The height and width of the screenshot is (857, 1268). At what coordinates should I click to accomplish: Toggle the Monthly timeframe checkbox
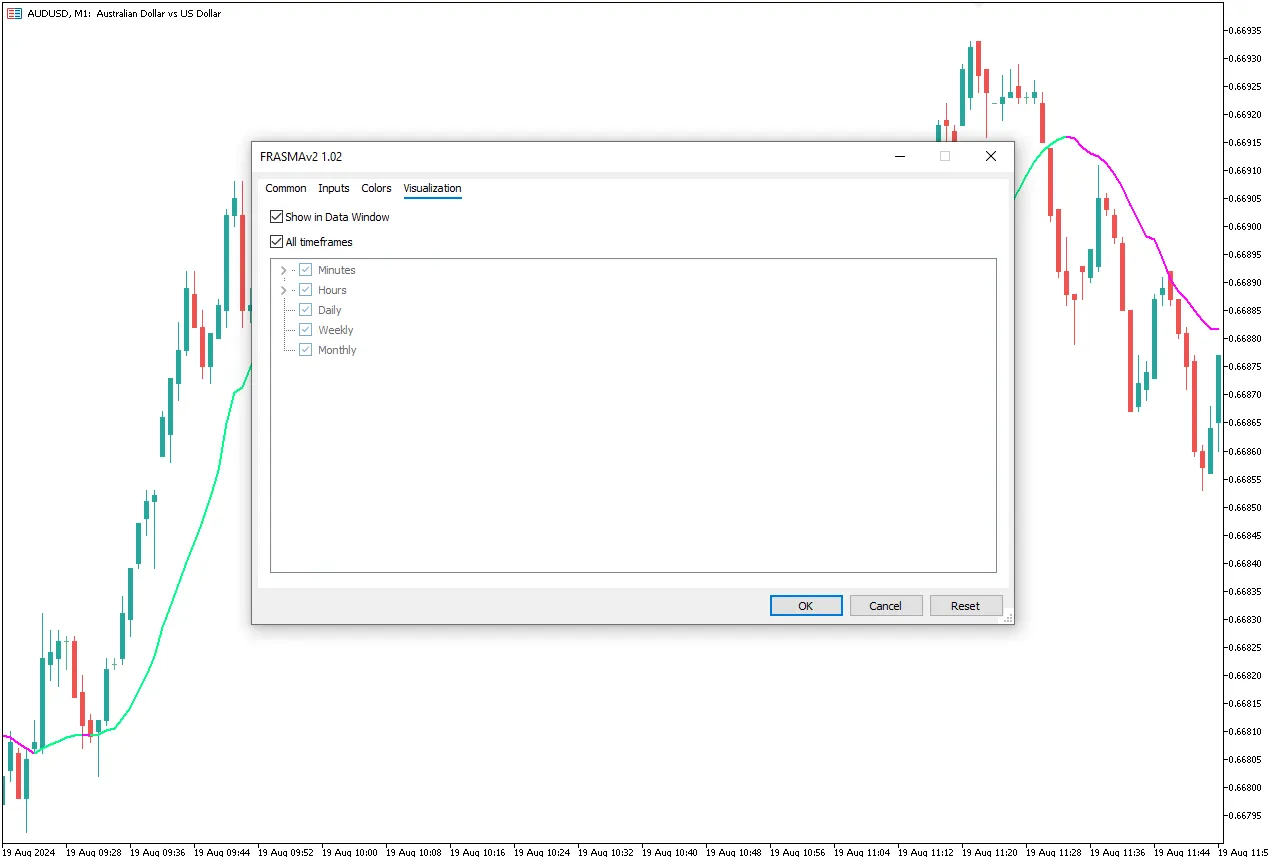pos(306,350)
